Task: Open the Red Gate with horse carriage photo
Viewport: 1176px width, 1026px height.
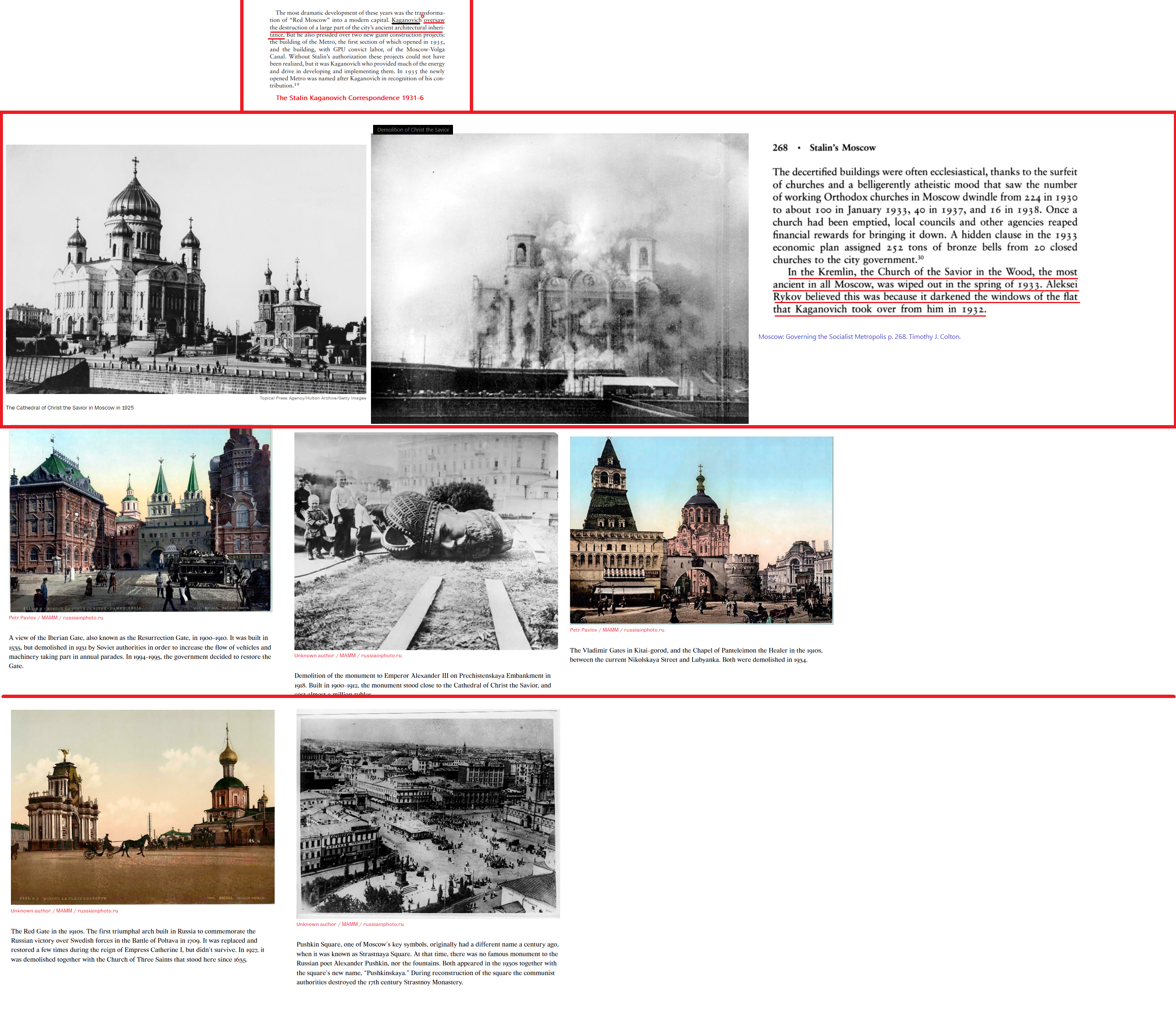Action: (143, 807)
